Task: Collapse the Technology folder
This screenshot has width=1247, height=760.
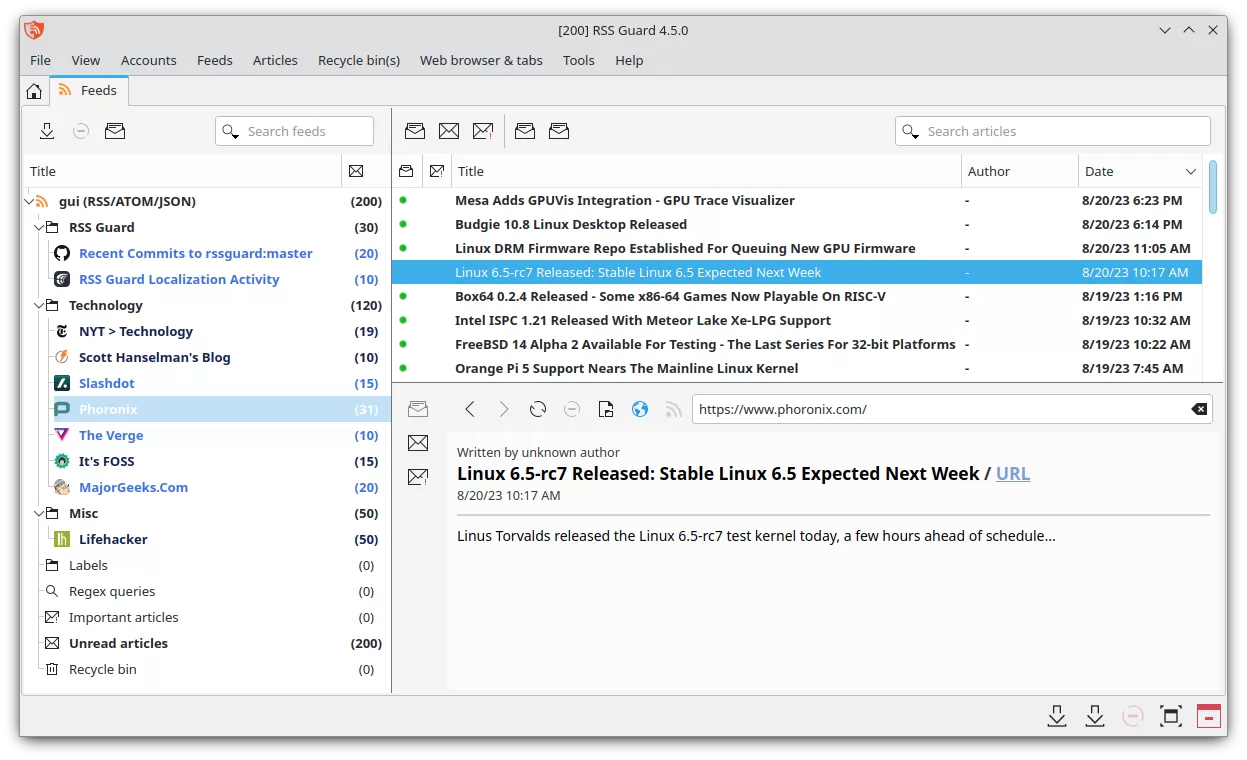Action: click(x=39, y=305)
